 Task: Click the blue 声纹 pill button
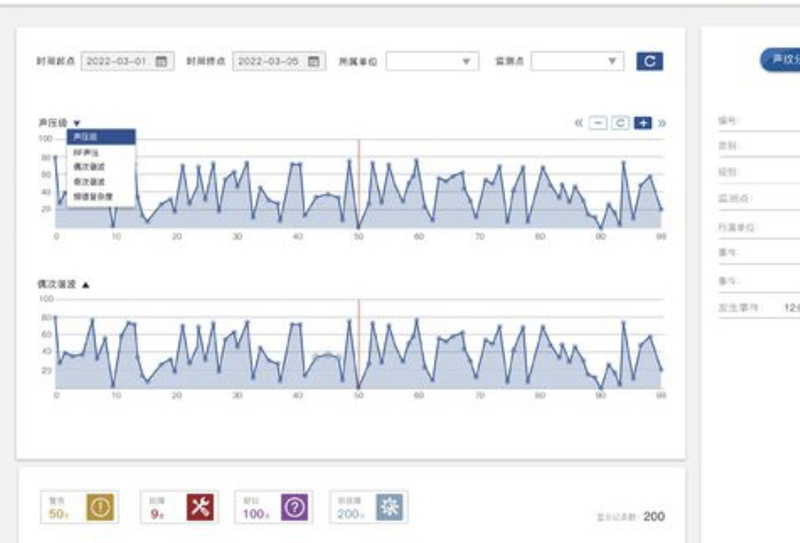click(780, 60)
